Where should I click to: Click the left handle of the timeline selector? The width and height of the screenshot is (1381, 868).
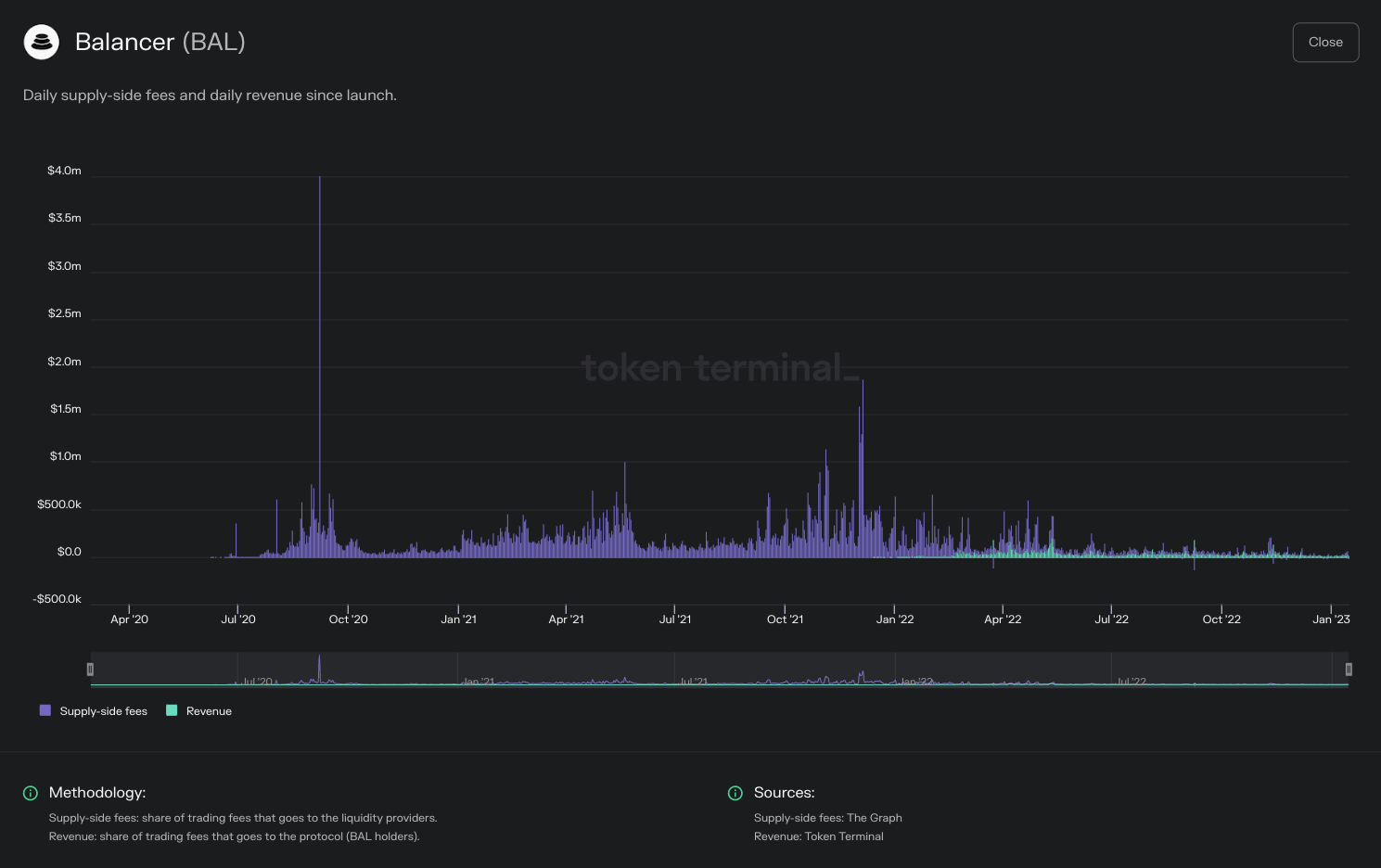(90, 669)
